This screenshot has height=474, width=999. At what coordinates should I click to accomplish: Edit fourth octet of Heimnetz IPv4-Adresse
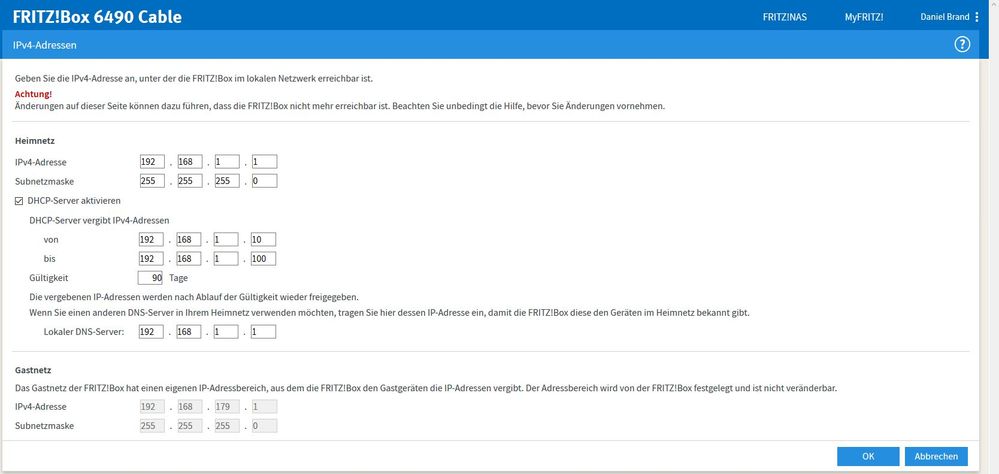pos(264,162)
